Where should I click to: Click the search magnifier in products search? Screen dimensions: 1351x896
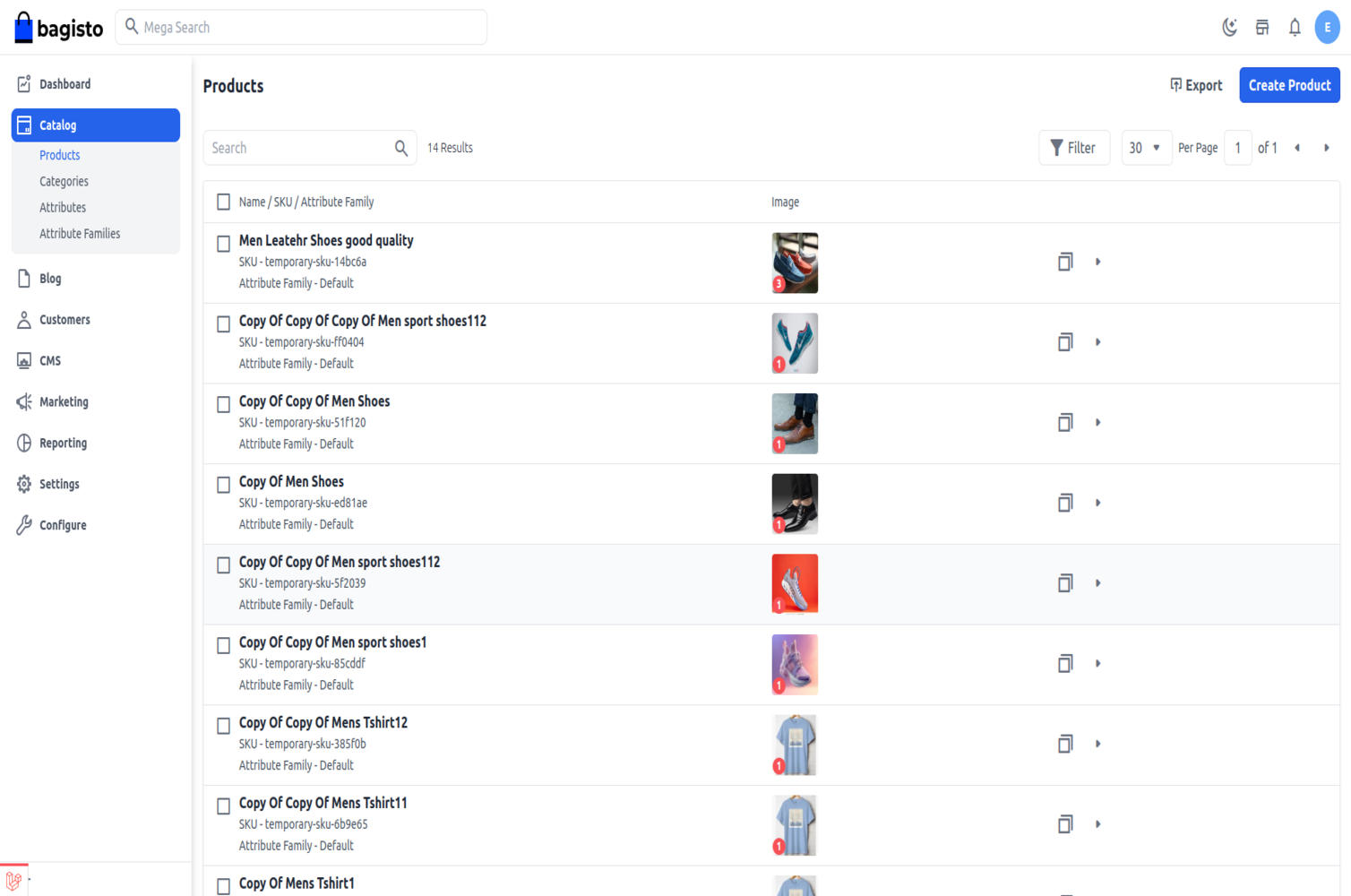click(401, 148)
